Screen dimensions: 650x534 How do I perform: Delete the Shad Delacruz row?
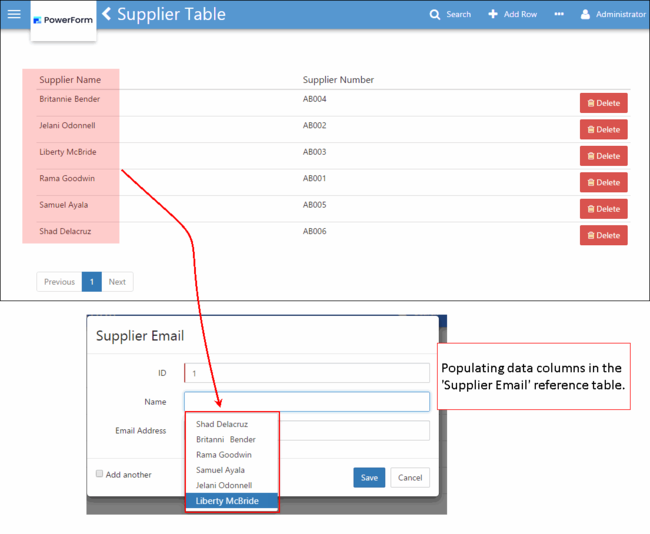tap(603, 235)
